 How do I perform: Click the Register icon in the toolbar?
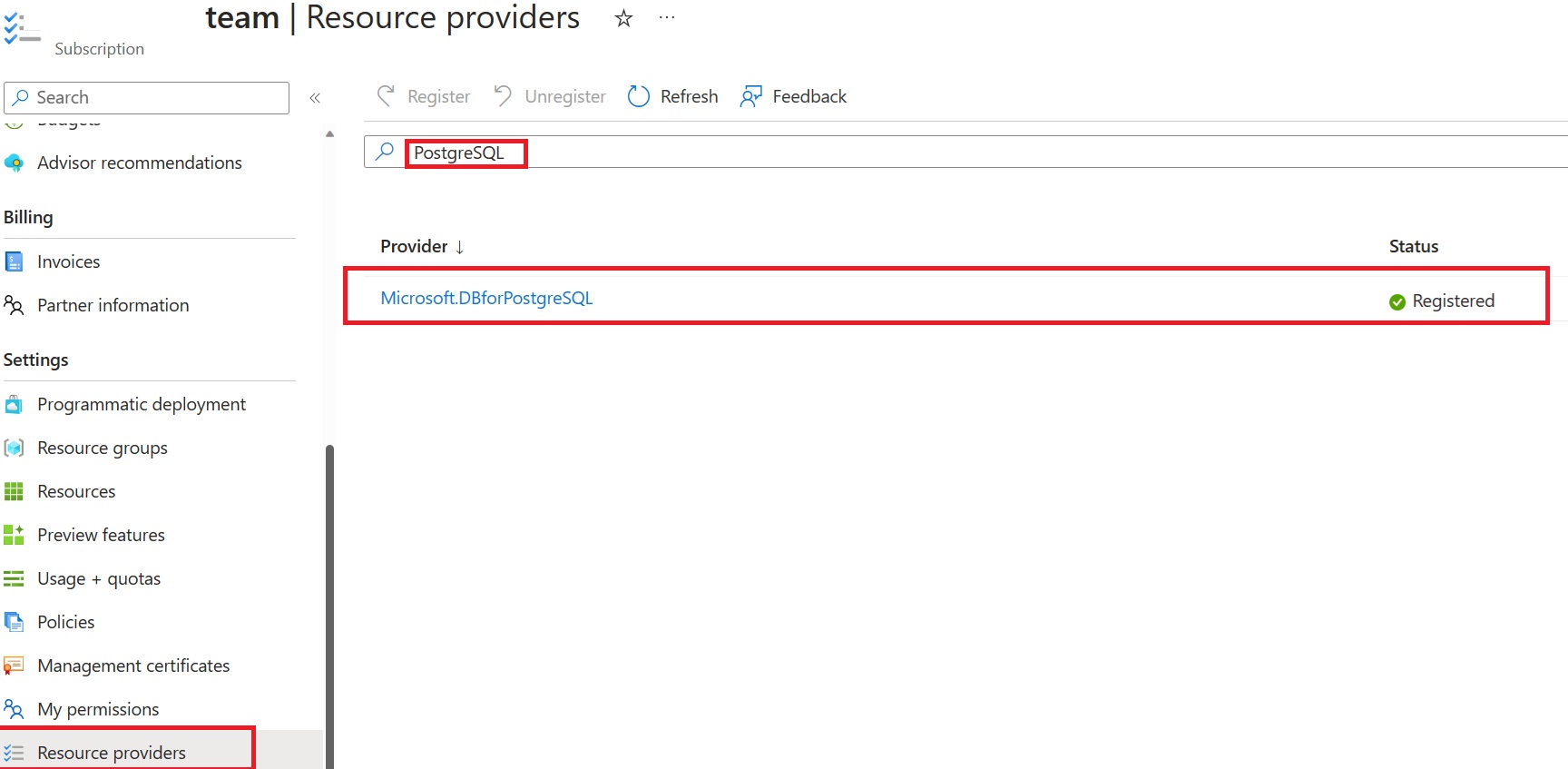386,96
